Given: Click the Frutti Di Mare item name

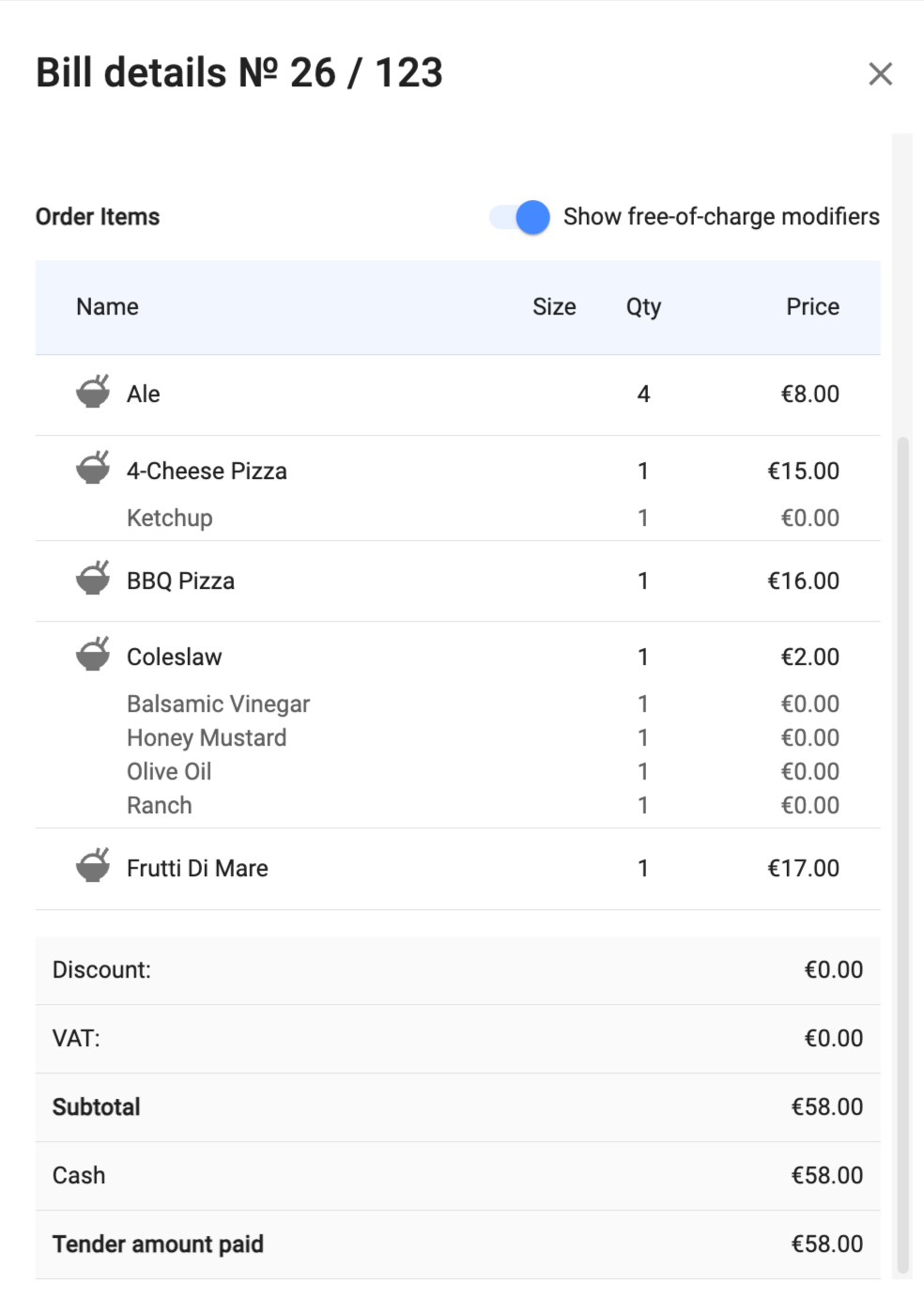Looking at the screenshot, I should click(x=197, y=869).
